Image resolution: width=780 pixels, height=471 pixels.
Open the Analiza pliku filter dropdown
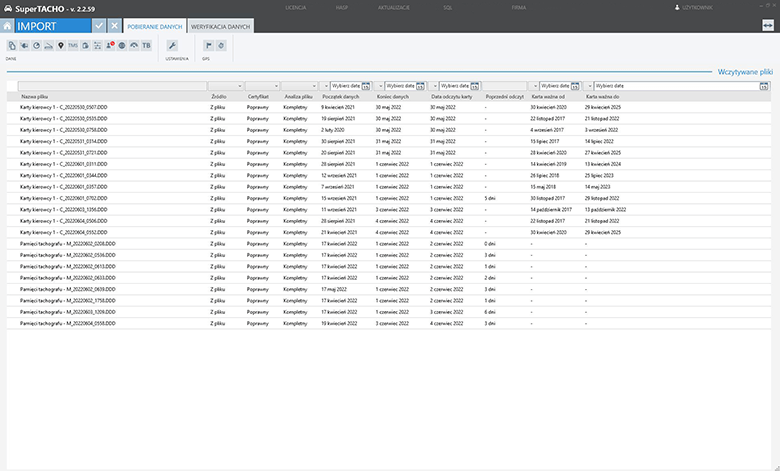click(x=316, y=86)
